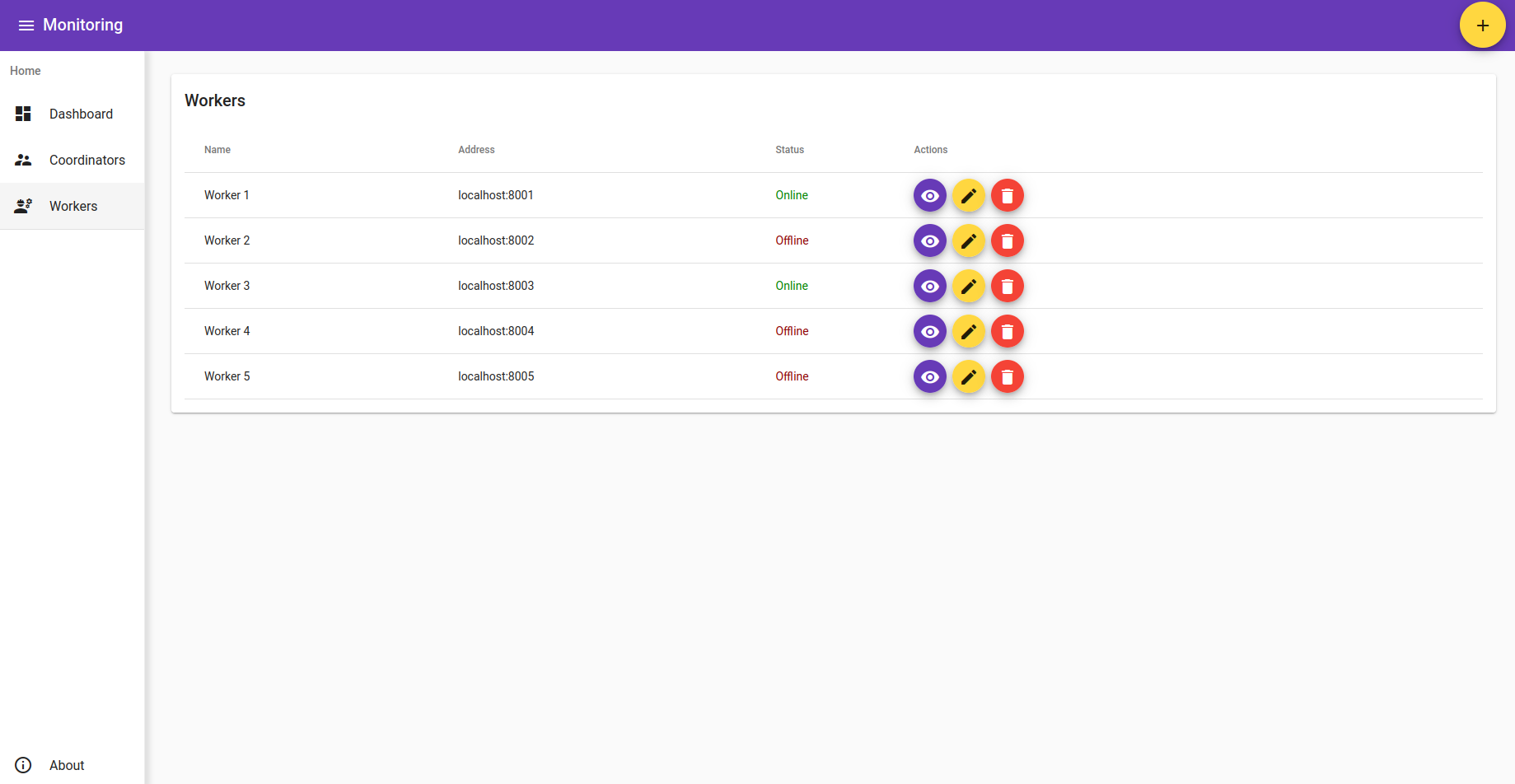1515x784 pixels.
Task: Open the About page
Action: click(72, 765)
